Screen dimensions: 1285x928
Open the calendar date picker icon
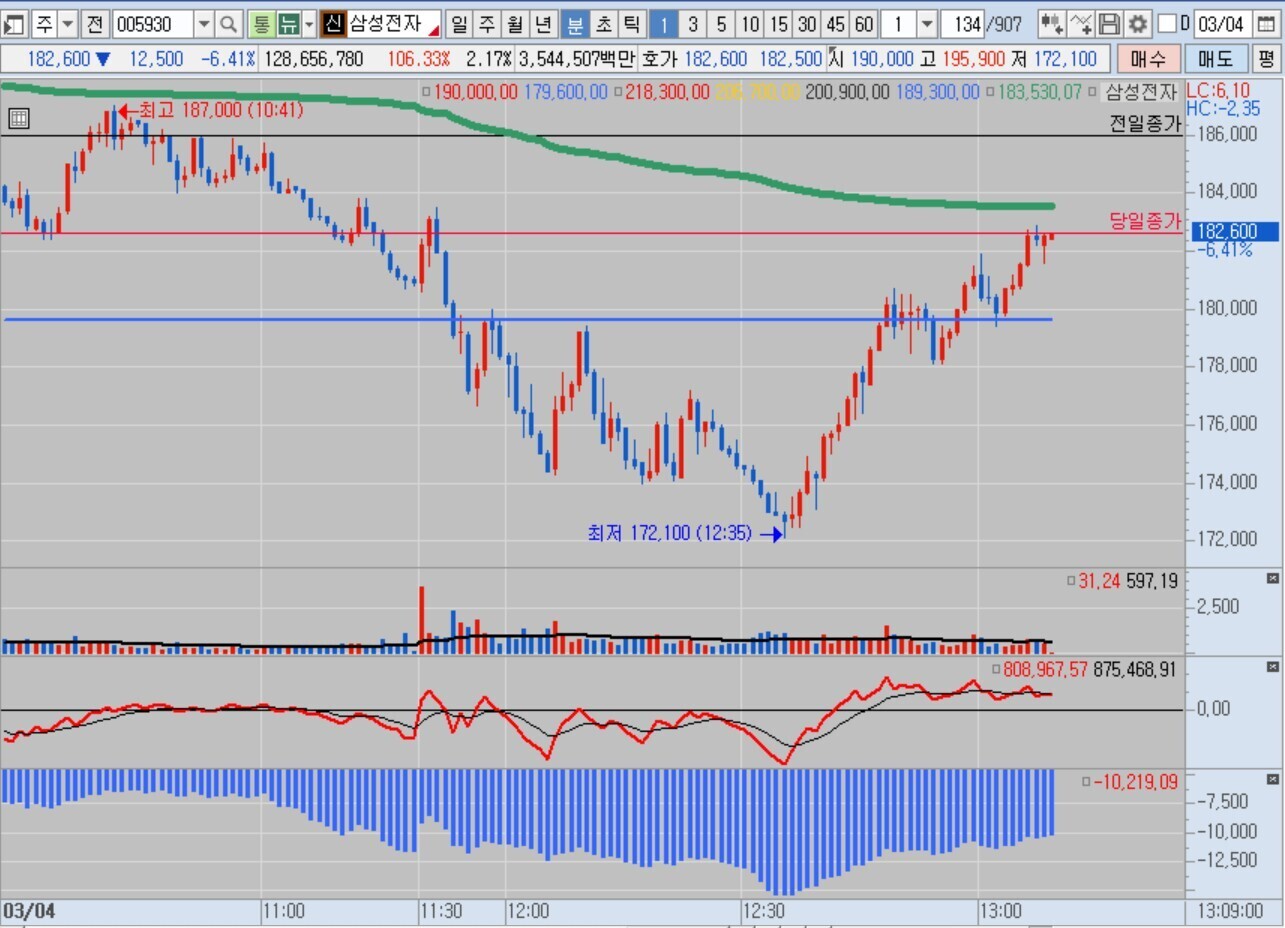(1264, 24)
